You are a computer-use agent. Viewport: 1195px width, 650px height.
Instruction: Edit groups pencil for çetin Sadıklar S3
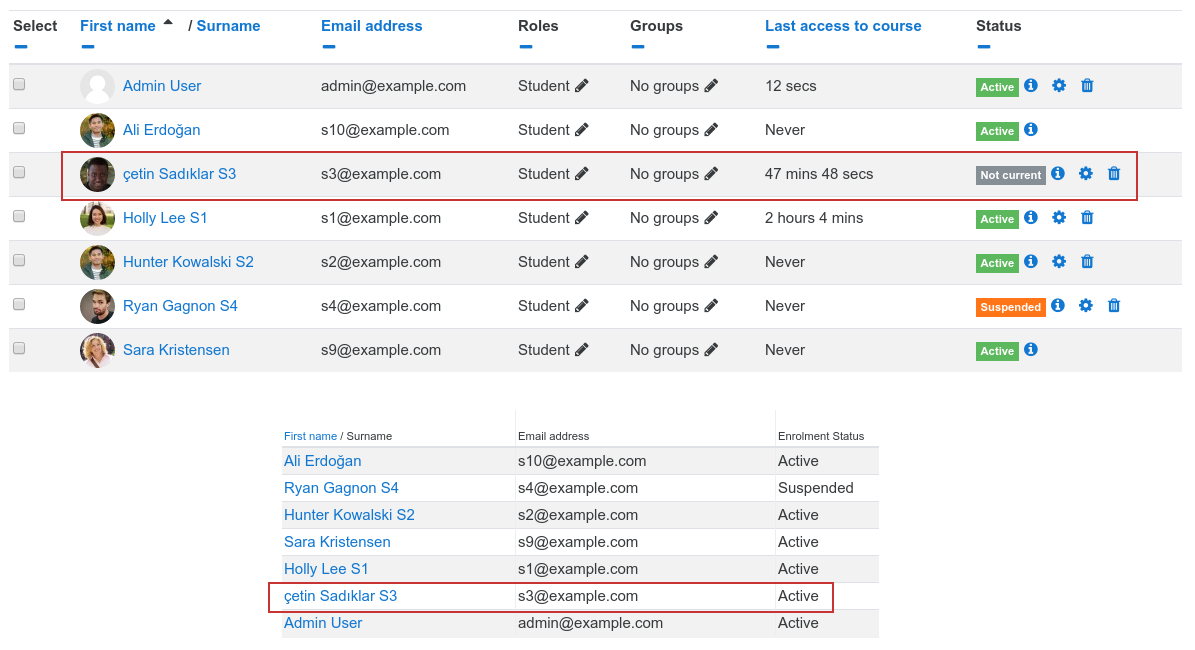[x=711, y=175]
